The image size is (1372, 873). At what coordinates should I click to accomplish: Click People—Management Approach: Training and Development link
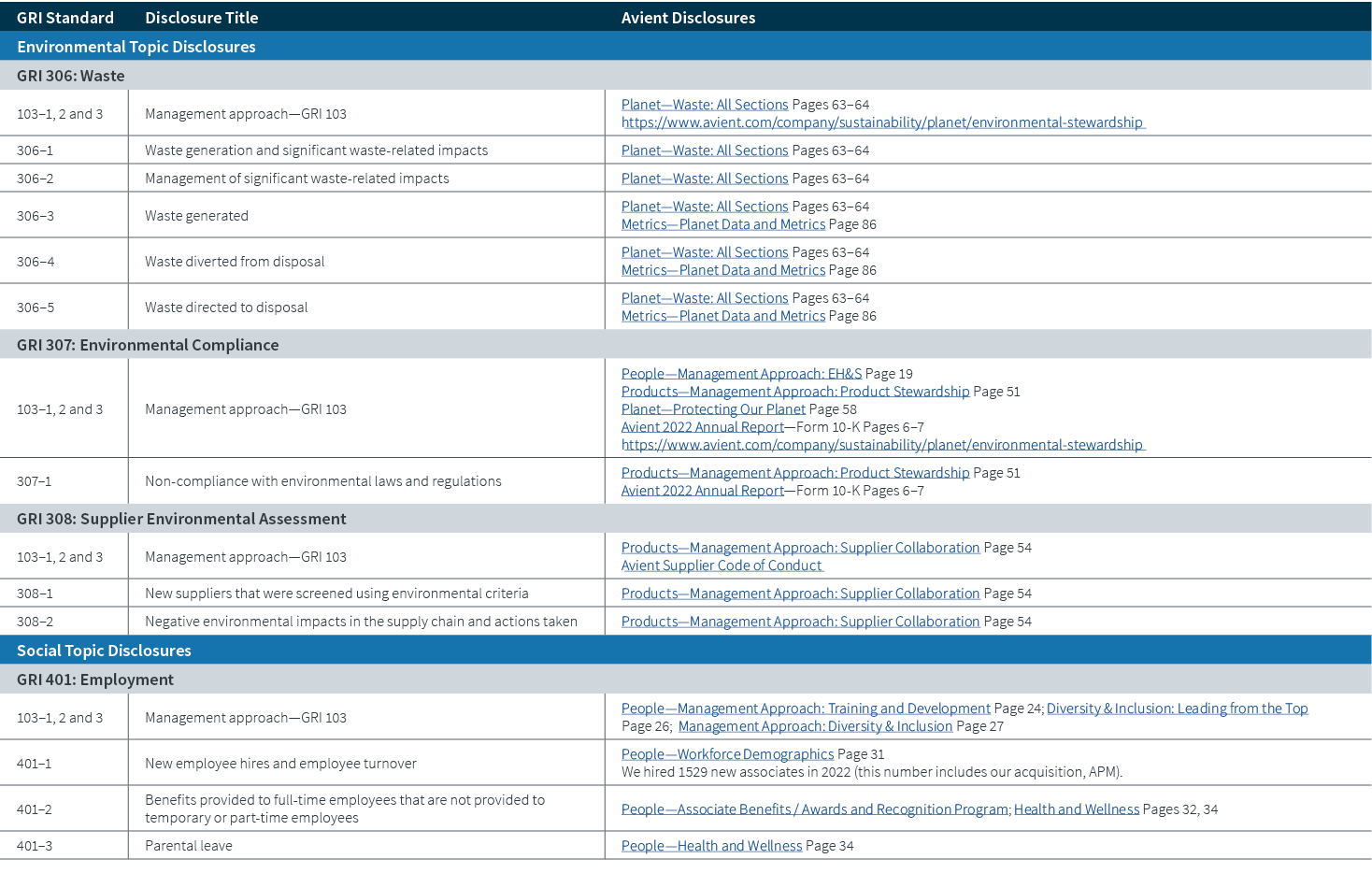(805, 708)
